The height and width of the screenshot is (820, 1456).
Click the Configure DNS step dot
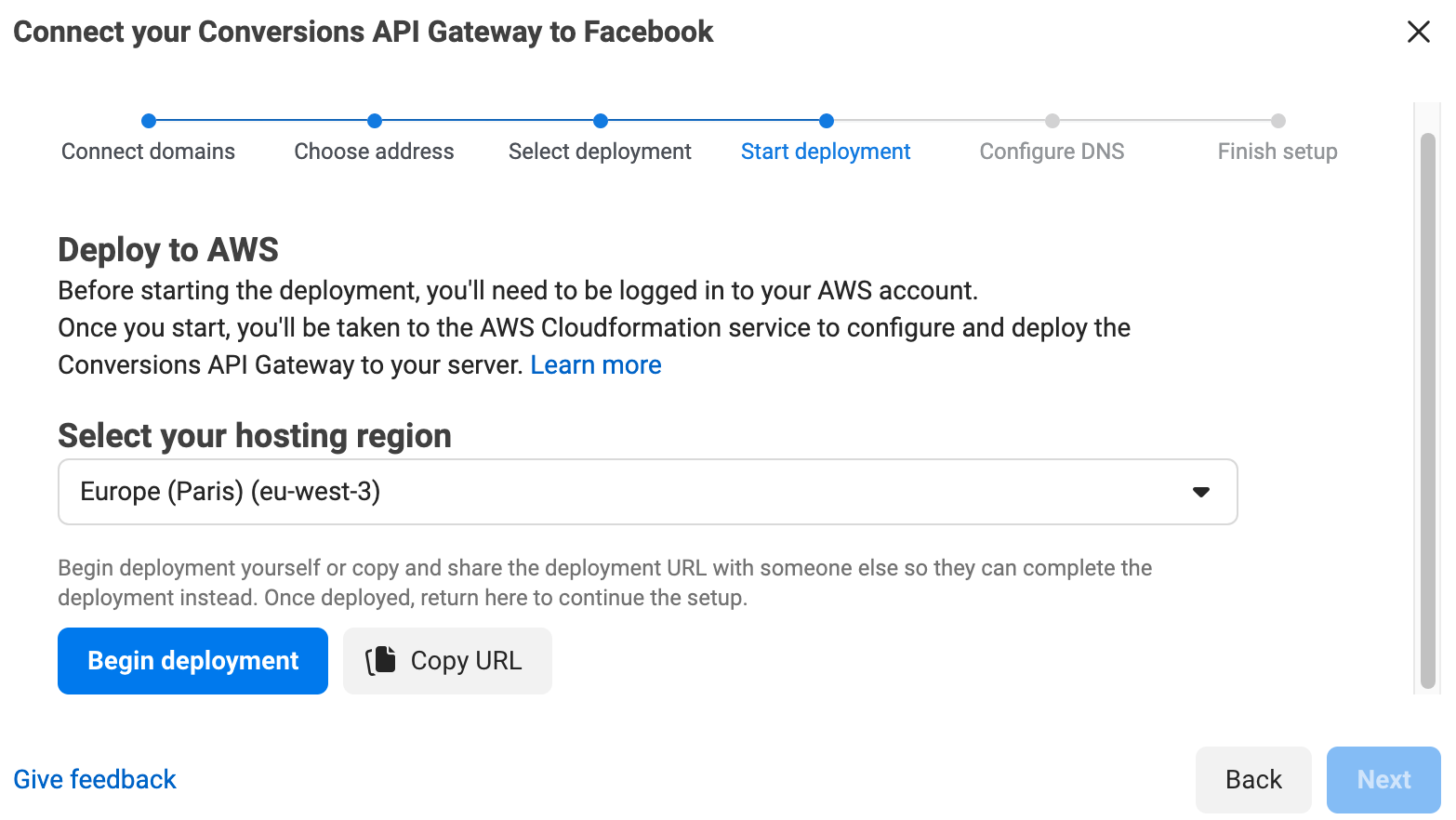pyautogui.click(x=1052, y=121)
